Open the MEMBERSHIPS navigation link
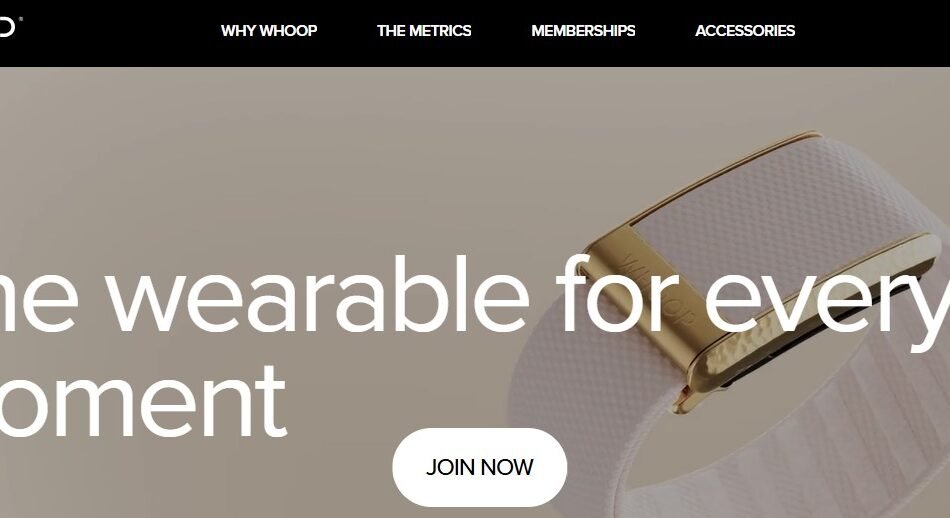The height and width of the screenshot is (518, 950). coord(583,31)
